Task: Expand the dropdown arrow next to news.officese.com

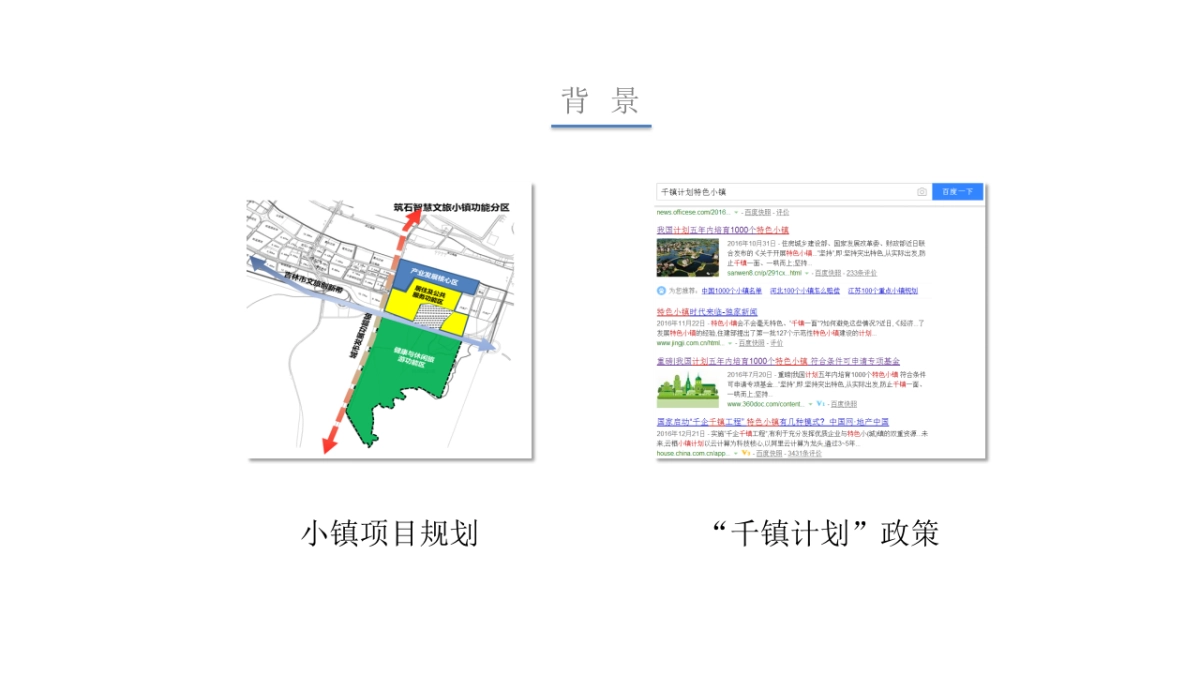Action: coord(735,212)
